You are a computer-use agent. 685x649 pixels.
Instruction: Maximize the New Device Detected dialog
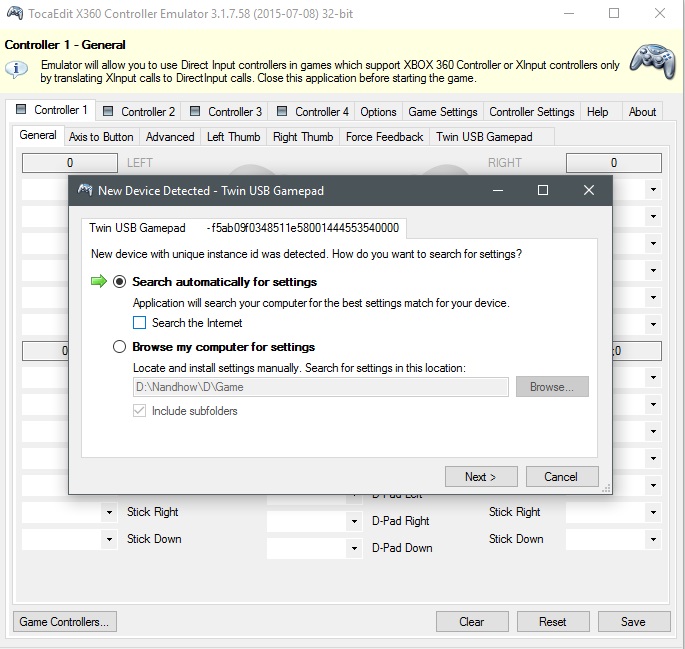click(x=543, y=190)
